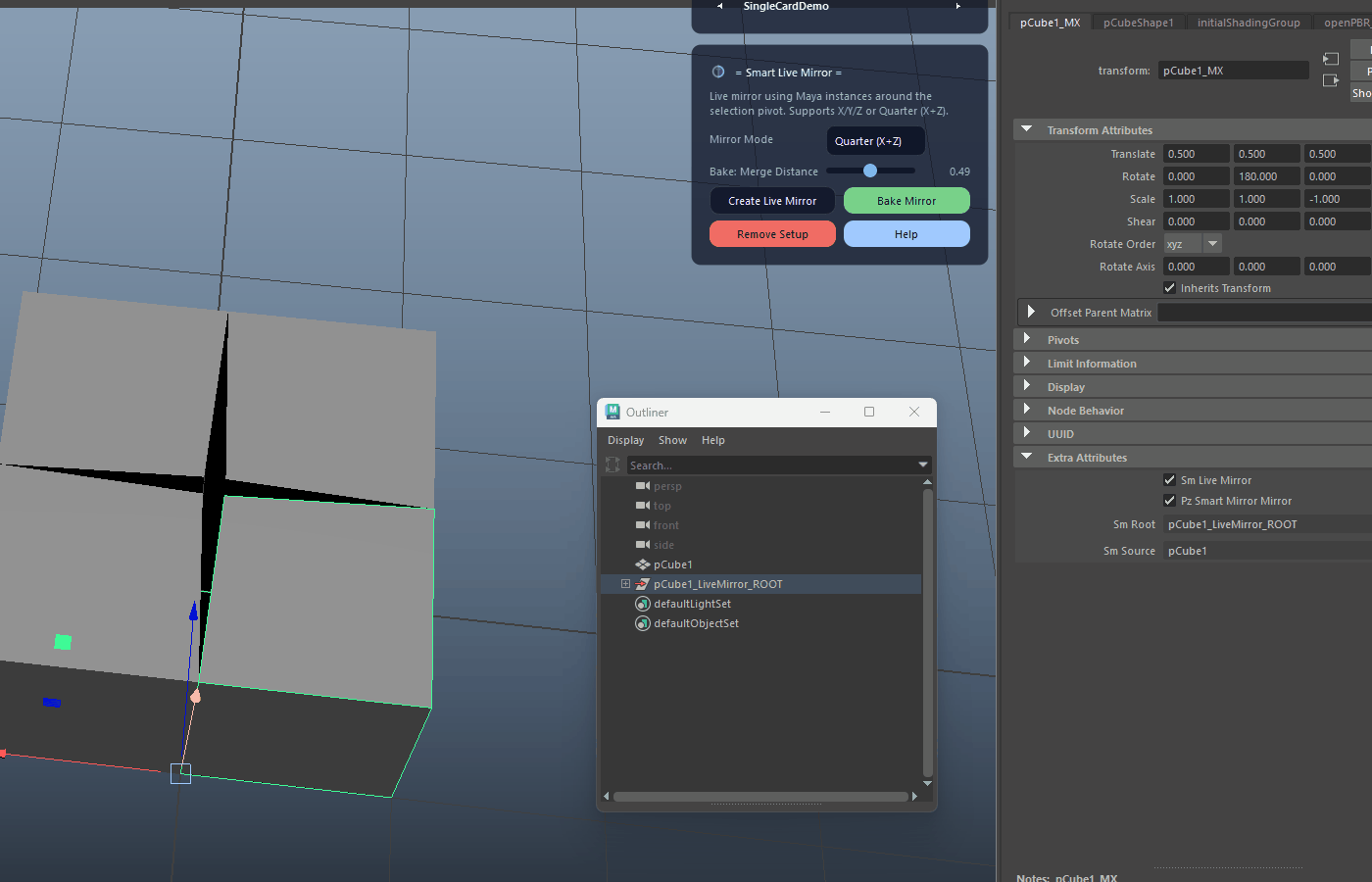The image size is (1372, 882).
Task: Click the Translate X value field
Action: (1197, 154)
